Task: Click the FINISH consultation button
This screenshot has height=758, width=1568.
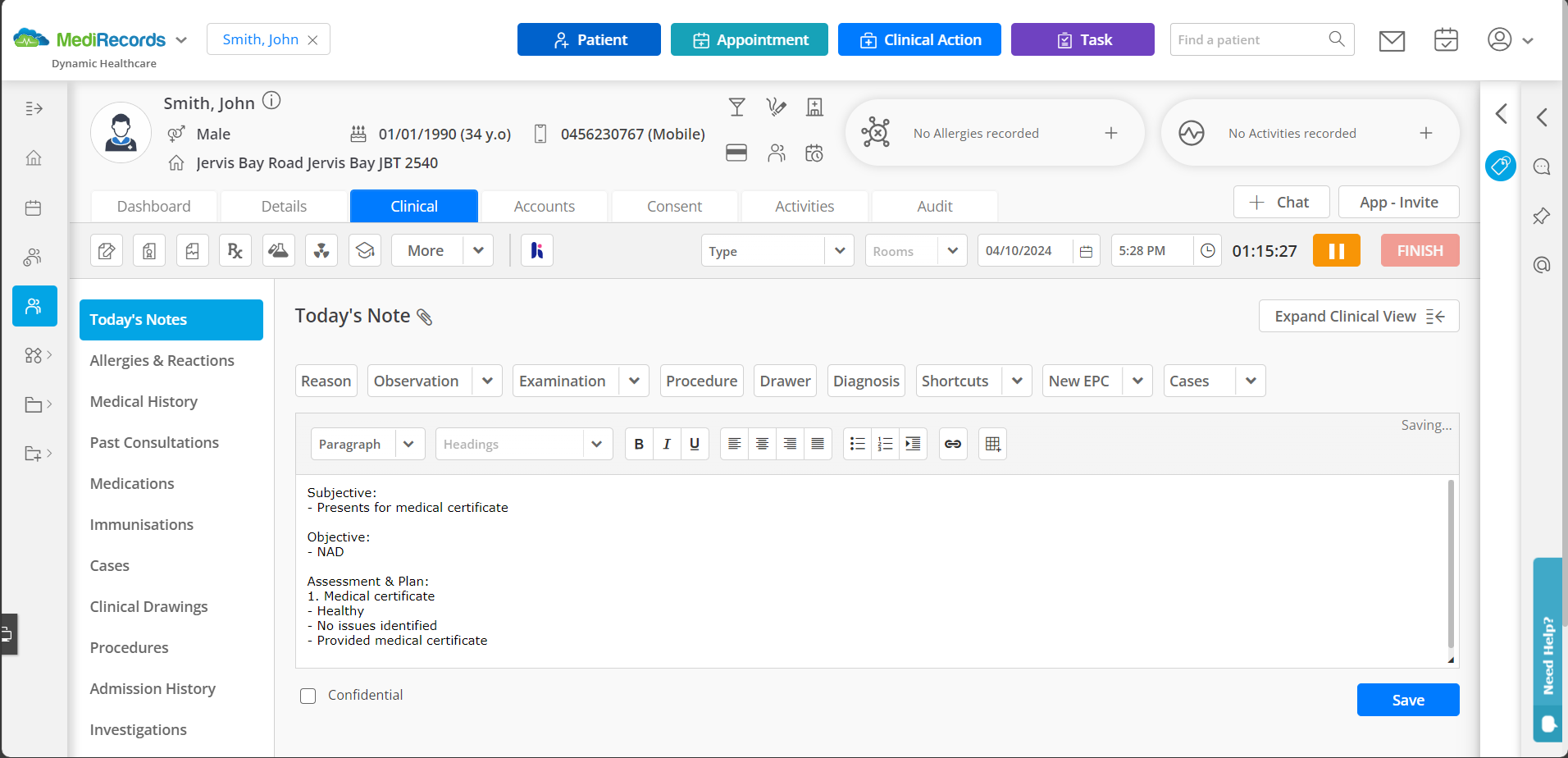Action: coord(1420,250)
